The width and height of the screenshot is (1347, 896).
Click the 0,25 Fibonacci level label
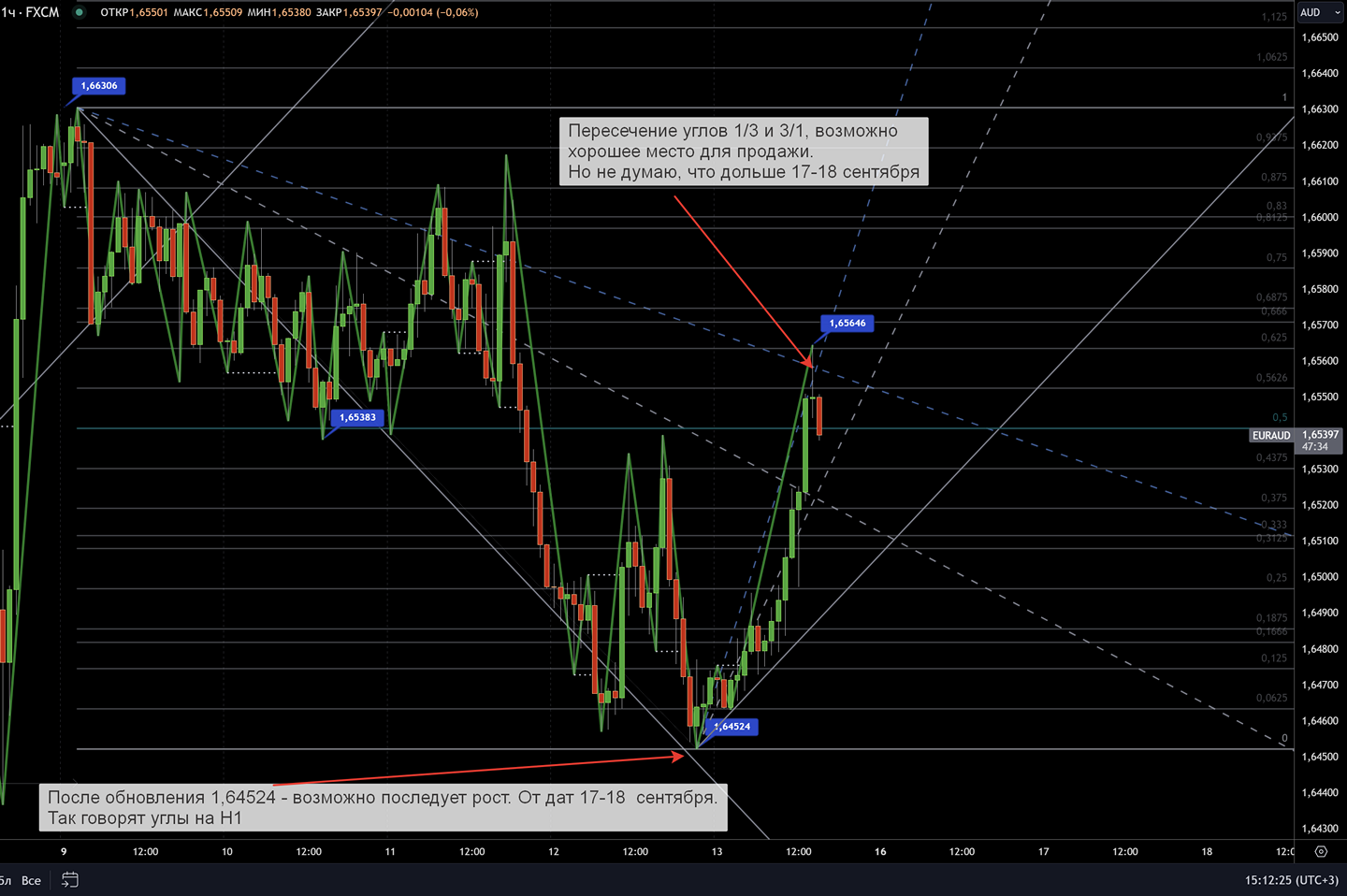pyautogui.click(x=1277, y=577)
